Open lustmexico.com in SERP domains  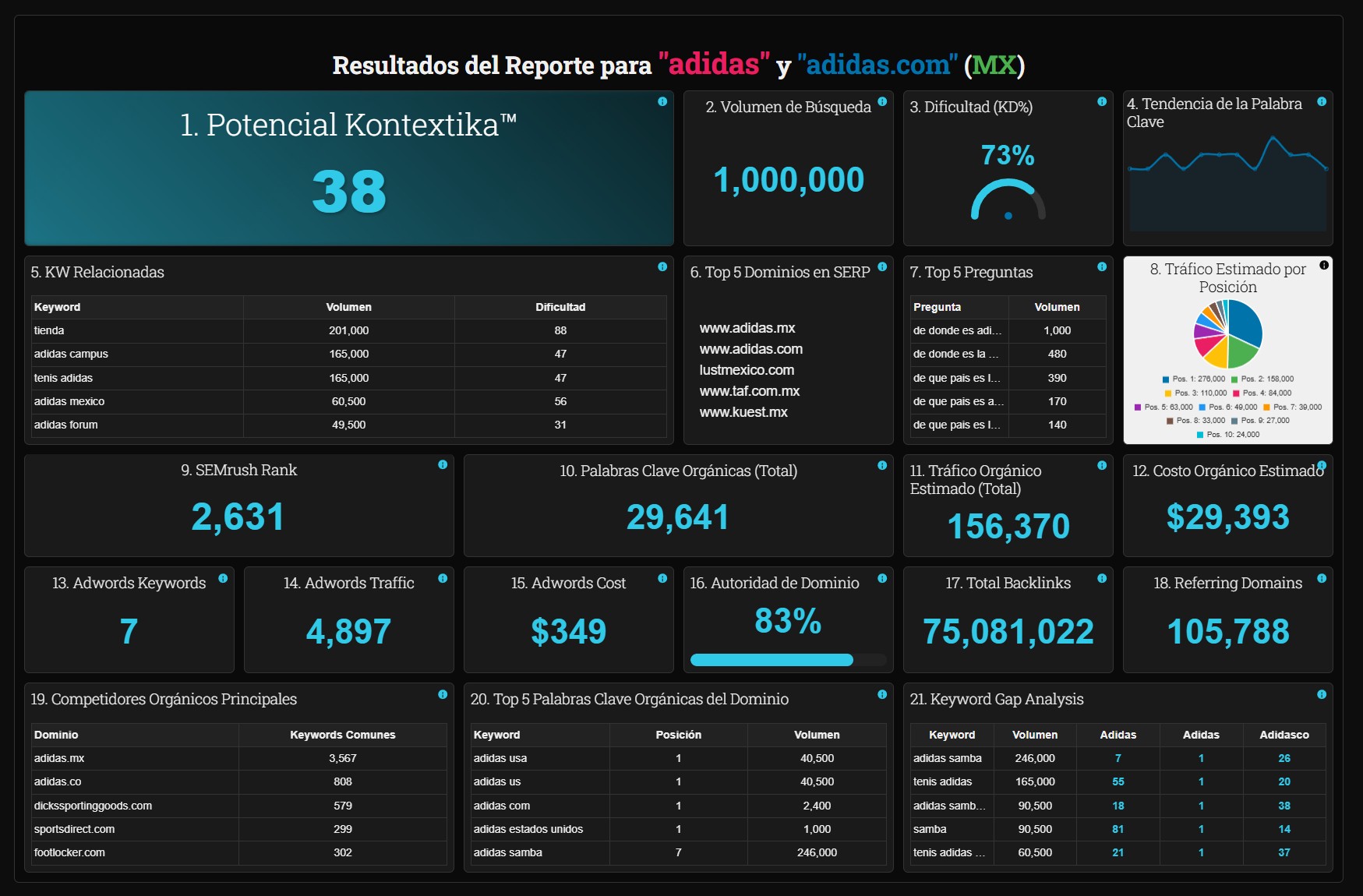(747, 370)
